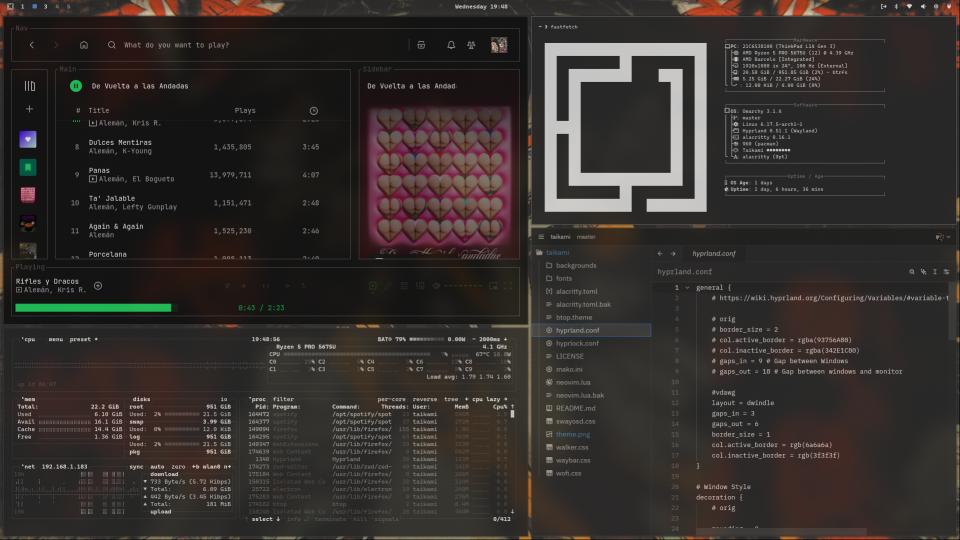Click the Spotify Home icon

point(84,45)
